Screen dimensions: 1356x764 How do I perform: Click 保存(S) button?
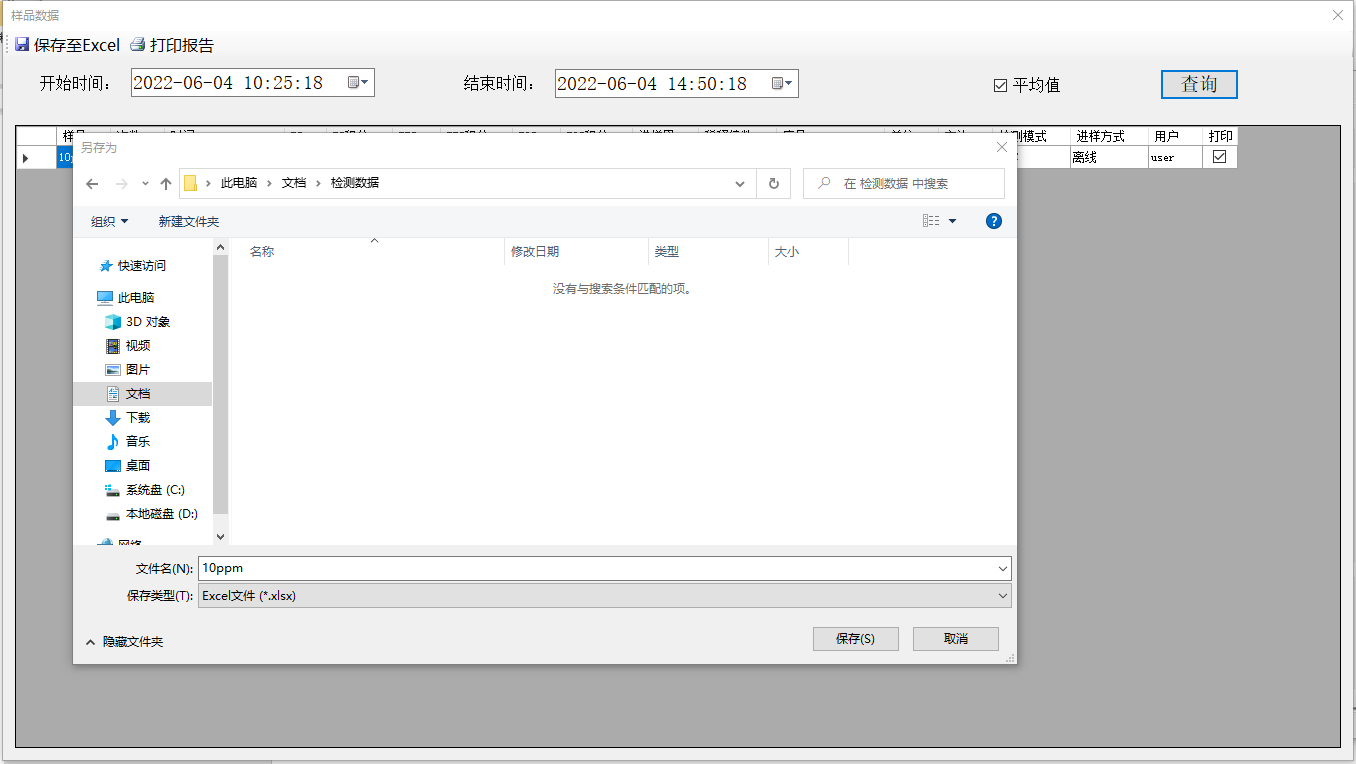click(x=855, y=639)
